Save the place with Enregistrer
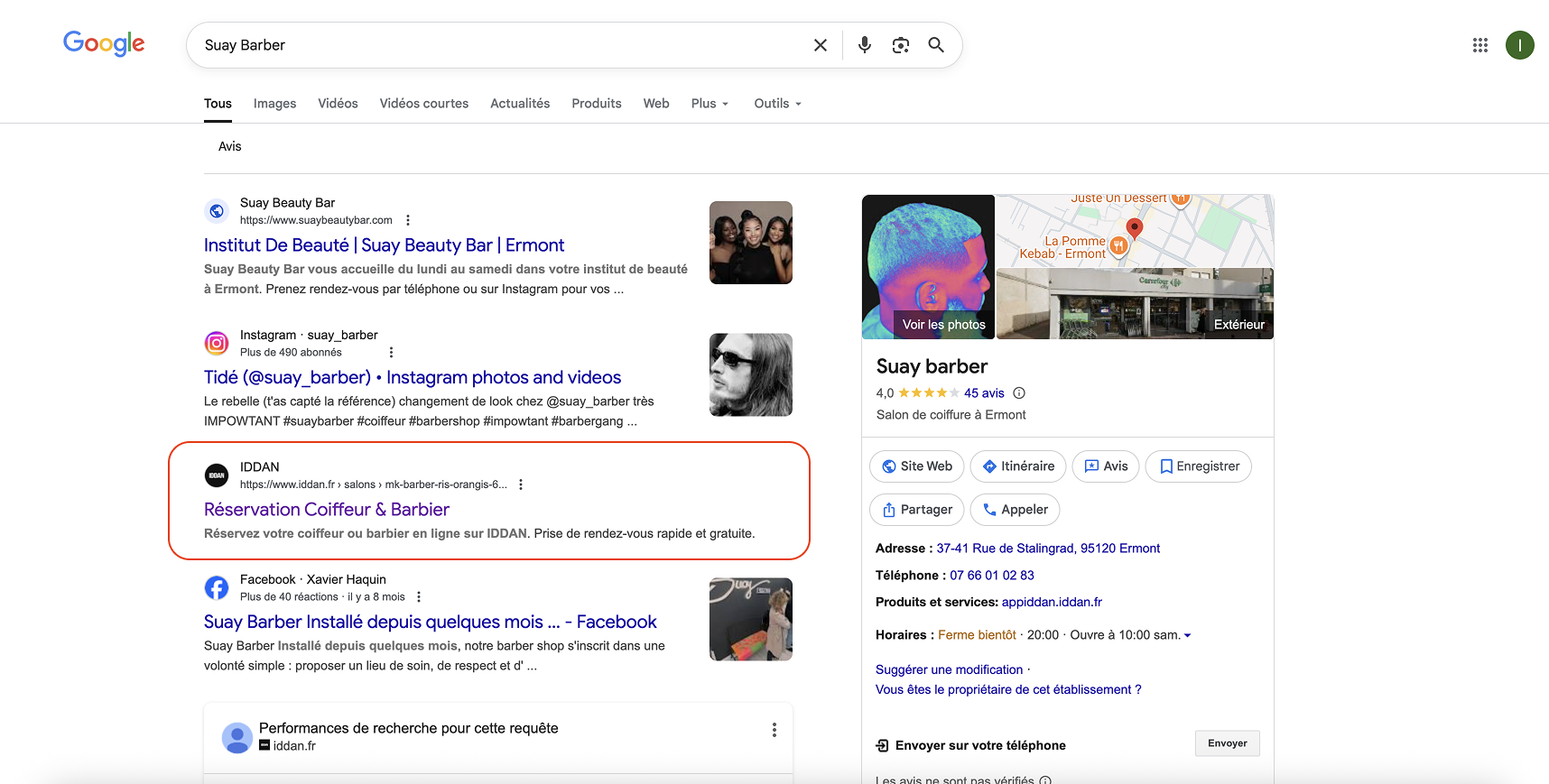The image size is (1549, 784). point(1198,466)
